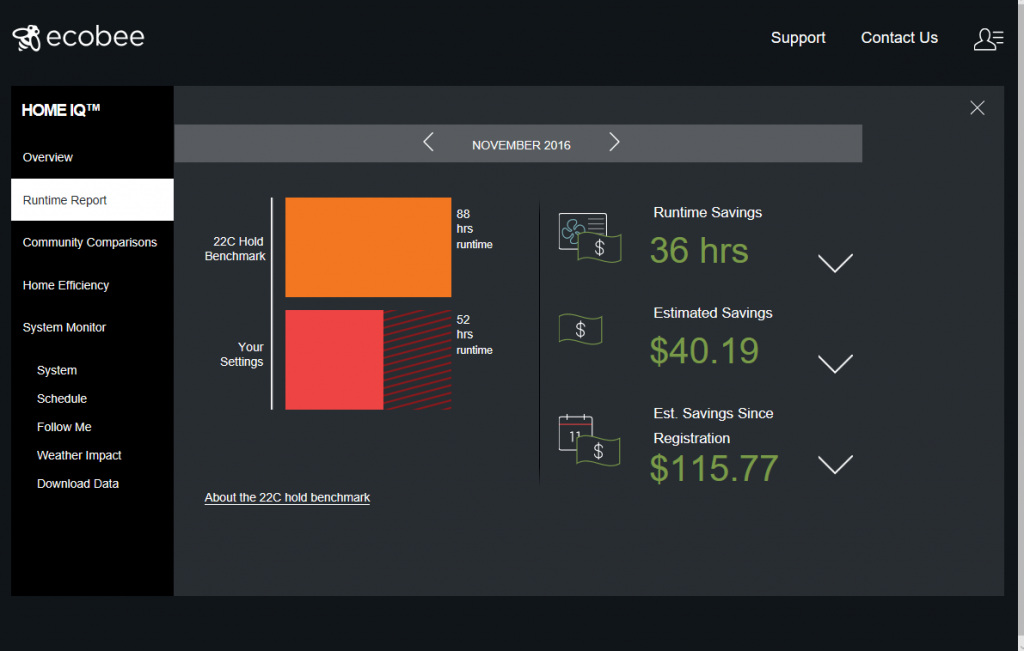
Task: Expand Estimated Savings details chevron
Action: [x=835, y=364]
